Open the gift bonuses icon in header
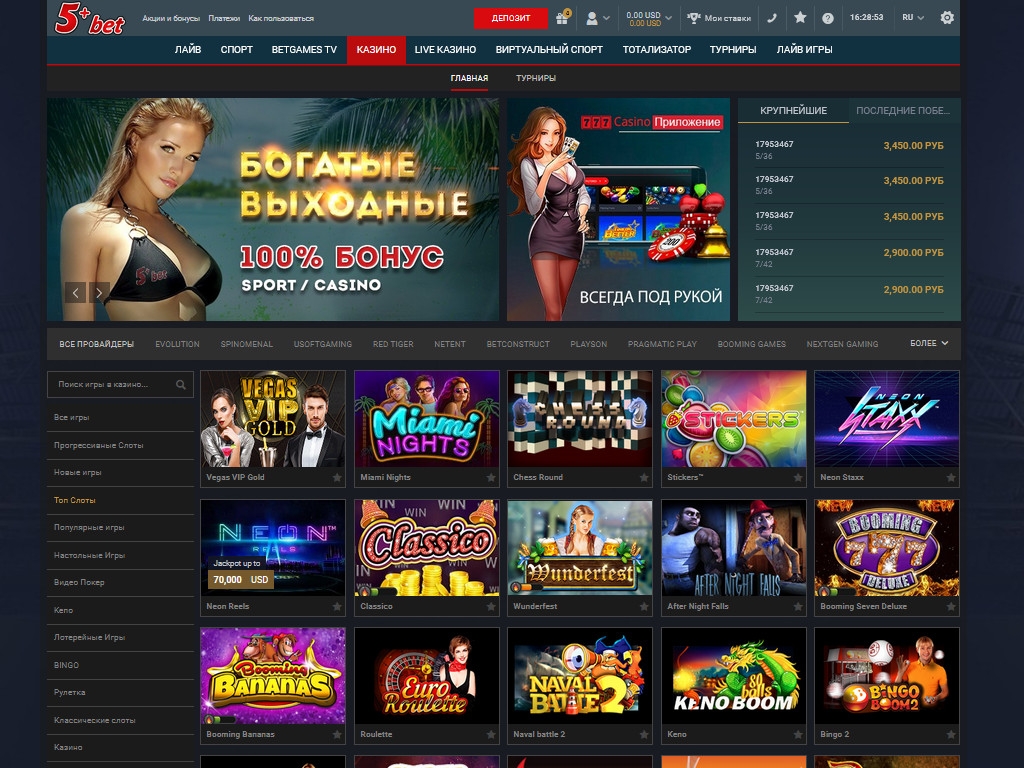The width and height of the screenshot is (1024, 768). click(x=565, y=18)
